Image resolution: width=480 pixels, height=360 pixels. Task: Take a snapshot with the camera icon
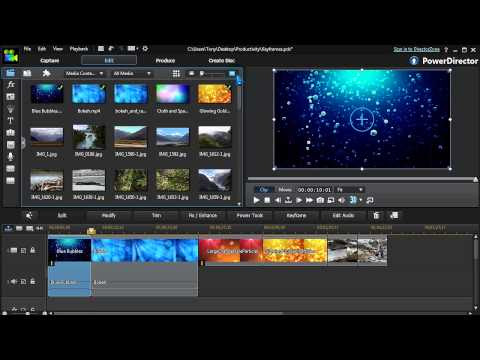tap(320, 200)
